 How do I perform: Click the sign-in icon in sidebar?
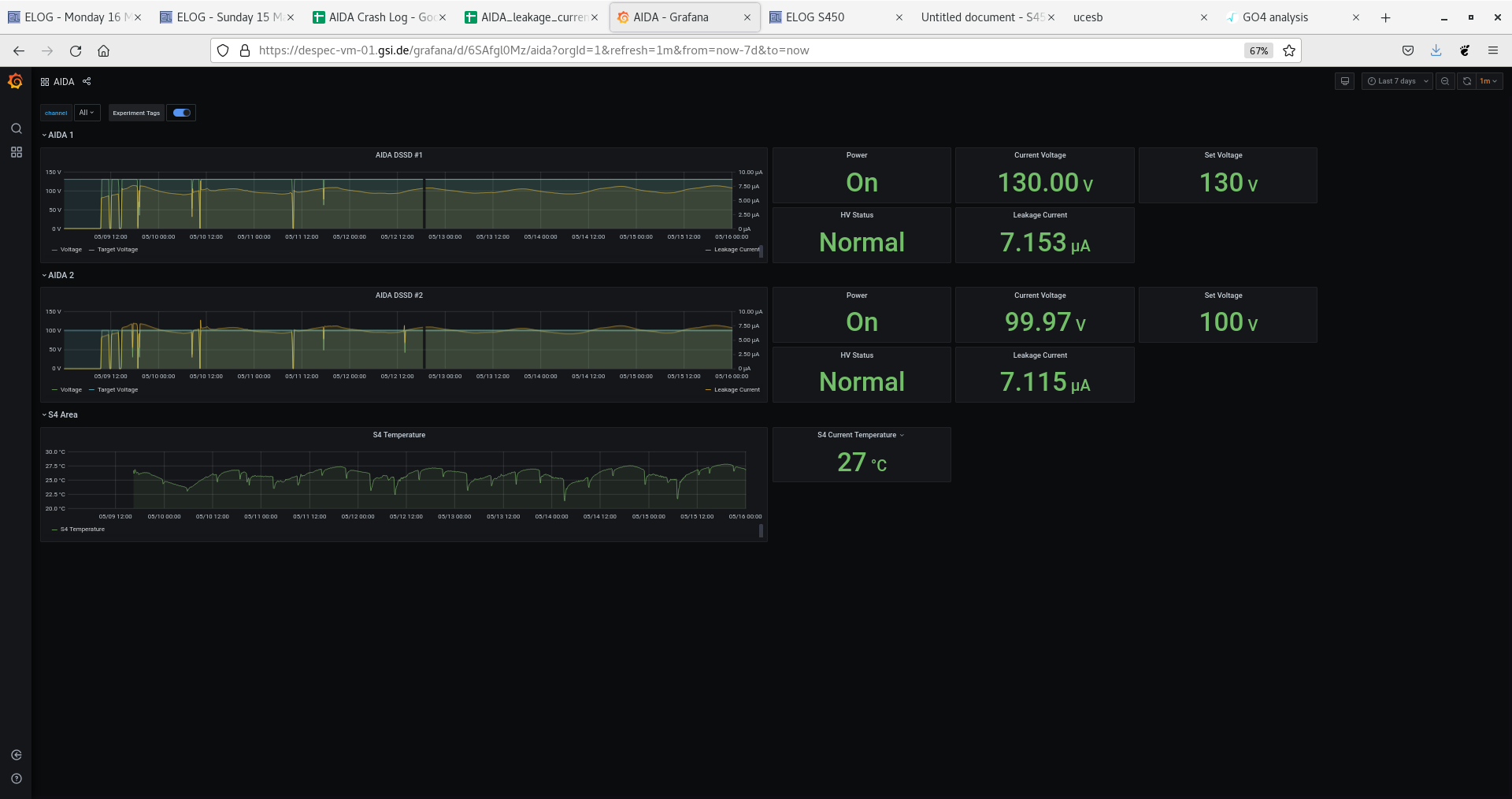point(16,755)
